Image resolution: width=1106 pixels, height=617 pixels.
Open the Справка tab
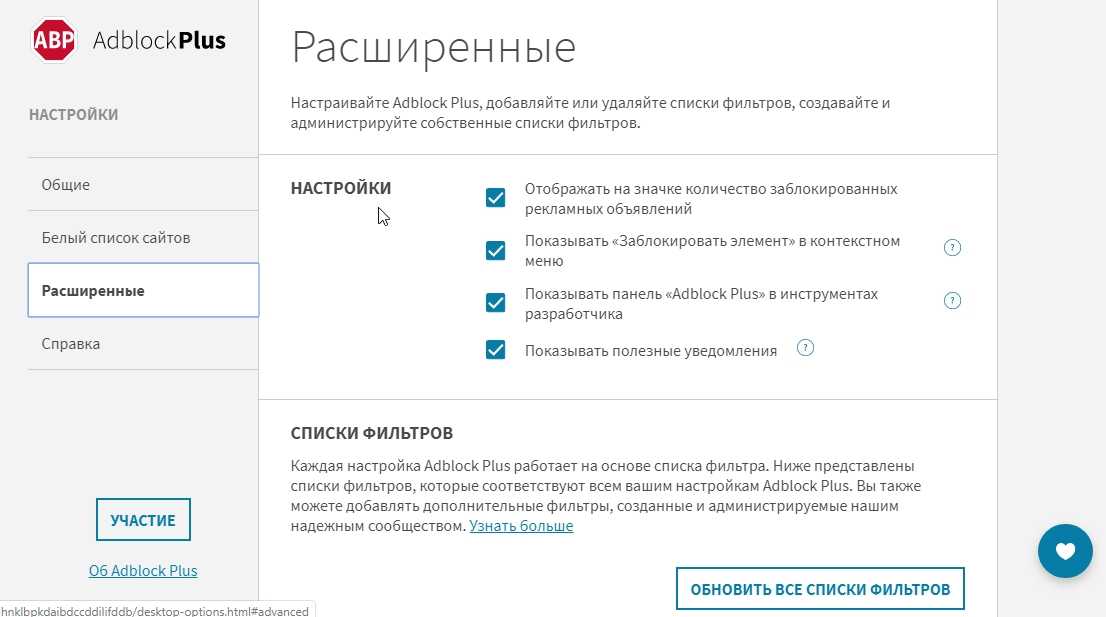(143, 343)
